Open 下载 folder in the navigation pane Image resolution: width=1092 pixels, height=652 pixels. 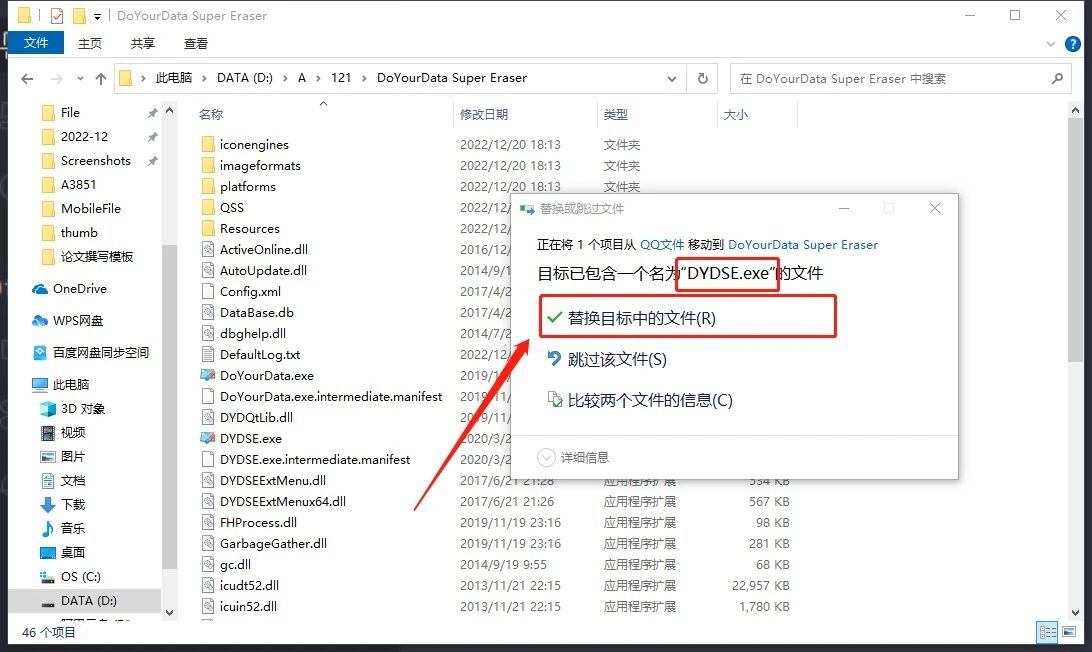click(72, 504)
